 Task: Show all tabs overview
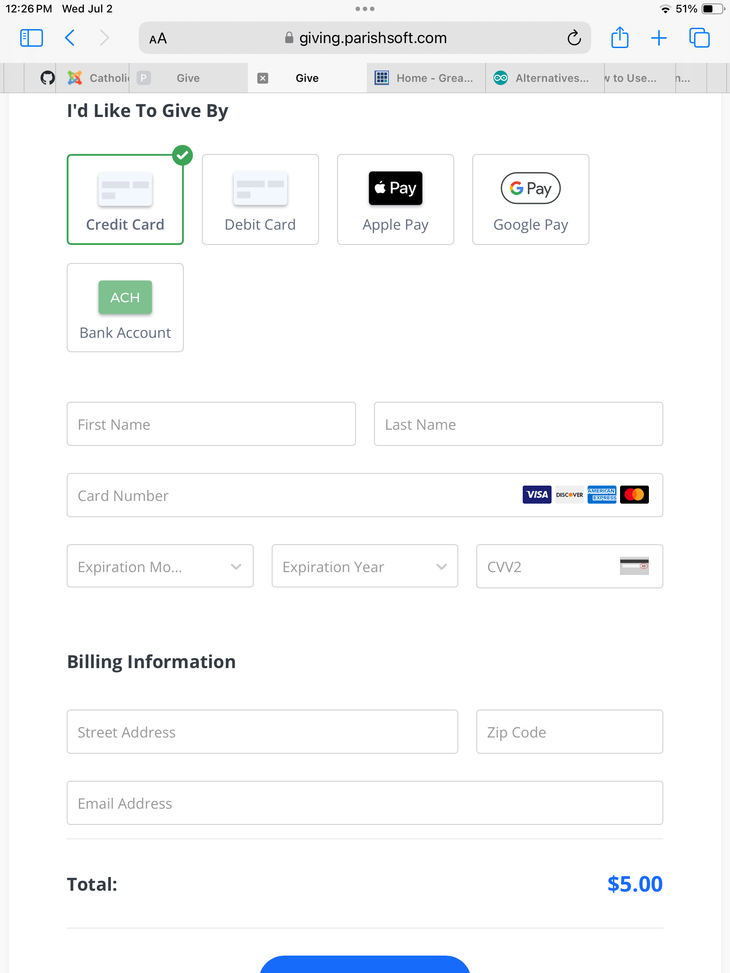point(700,38)
